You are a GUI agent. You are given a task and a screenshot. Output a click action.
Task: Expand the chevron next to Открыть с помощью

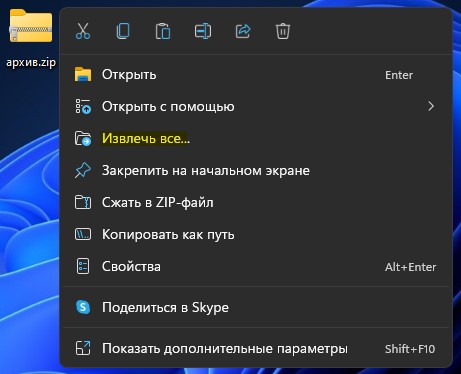point(431,106)
